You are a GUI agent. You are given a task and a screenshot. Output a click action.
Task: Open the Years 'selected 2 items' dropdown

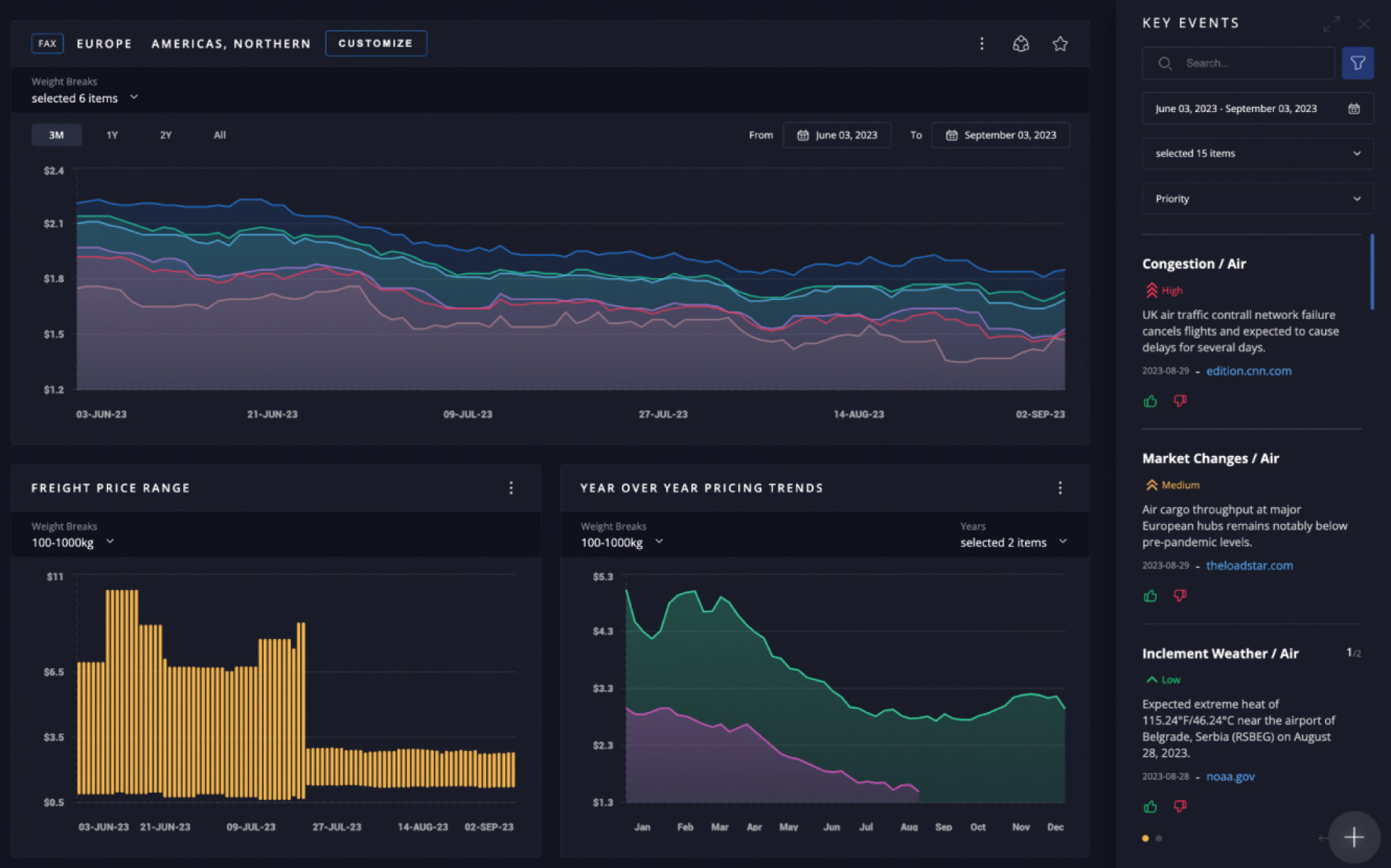(1013, 542)
